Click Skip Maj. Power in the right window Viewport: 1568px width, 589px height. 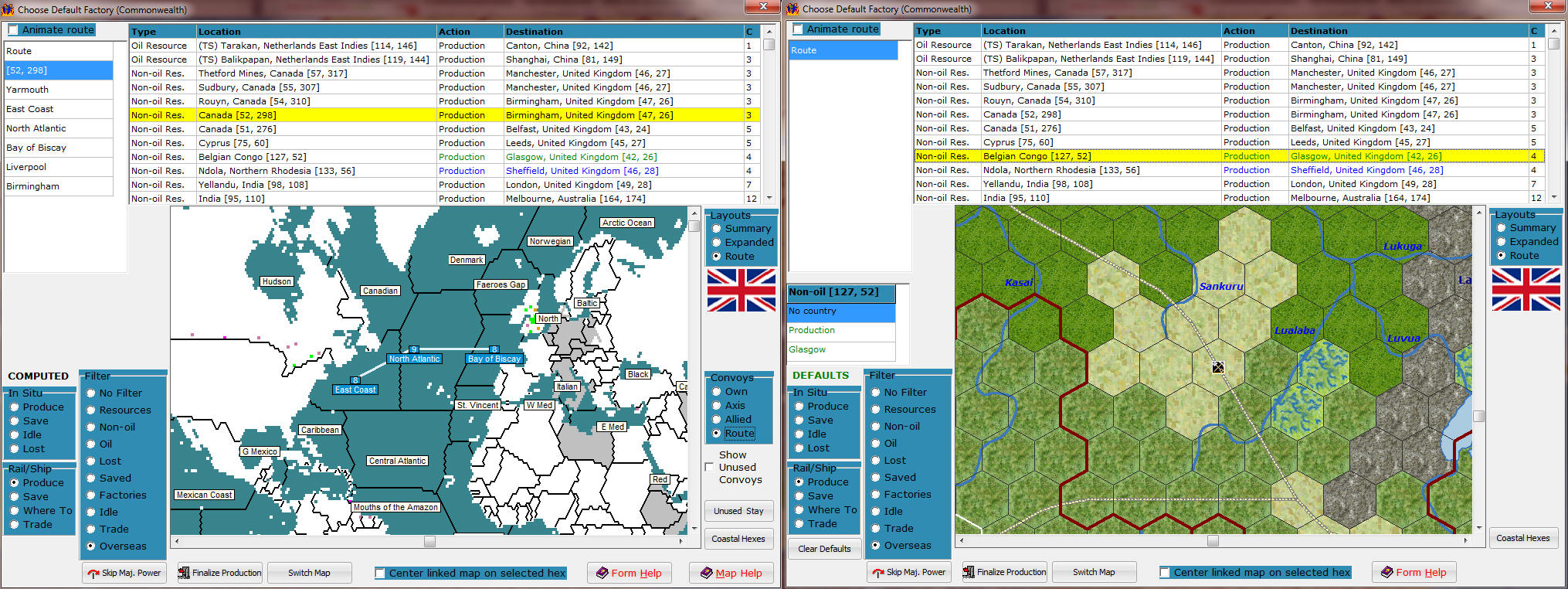pos(909,572)
